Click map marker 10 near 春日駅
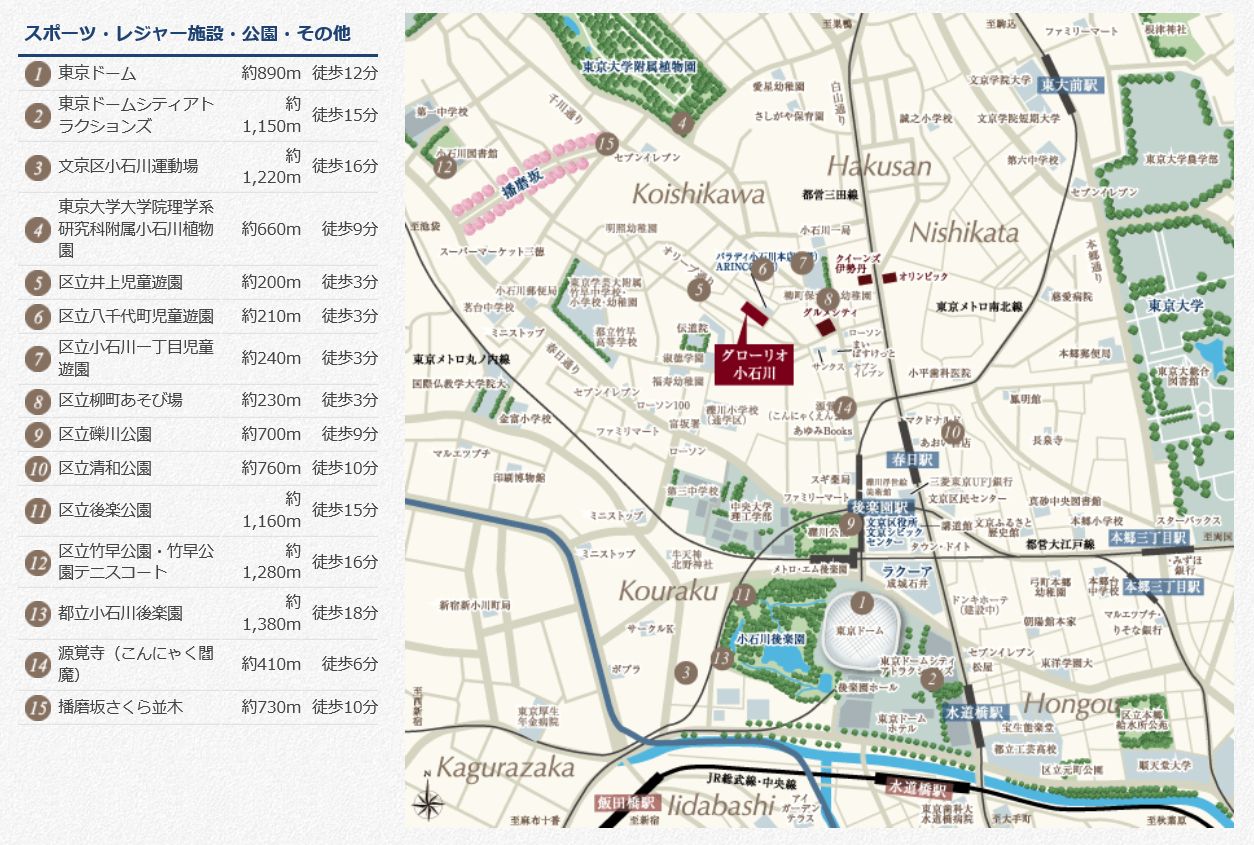This screenshot has width=1254, height=845. [x=954, y=433]
